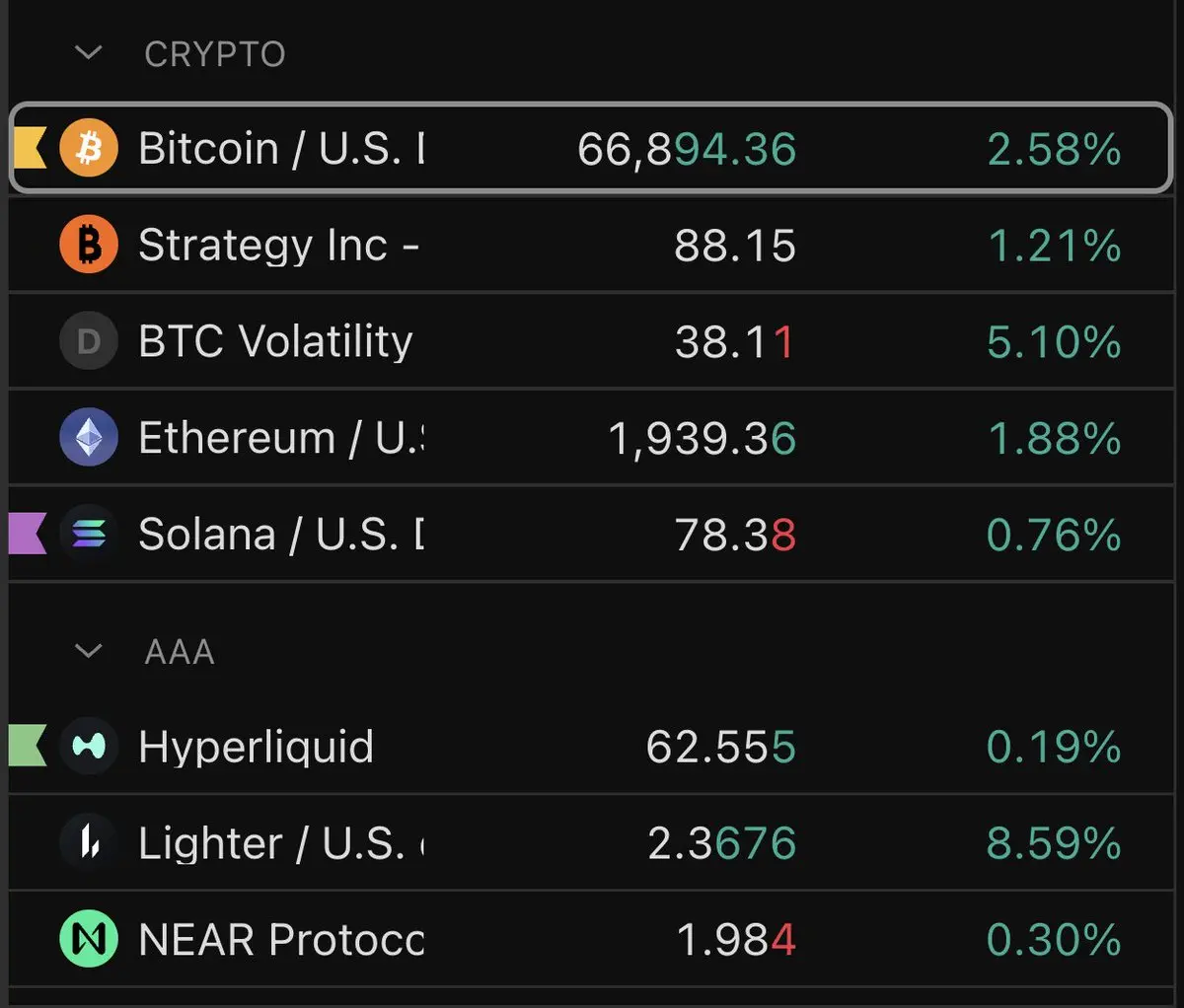
Task: Select the Ethereum / U.S. Dollar row
Action: tap(591, 437)
